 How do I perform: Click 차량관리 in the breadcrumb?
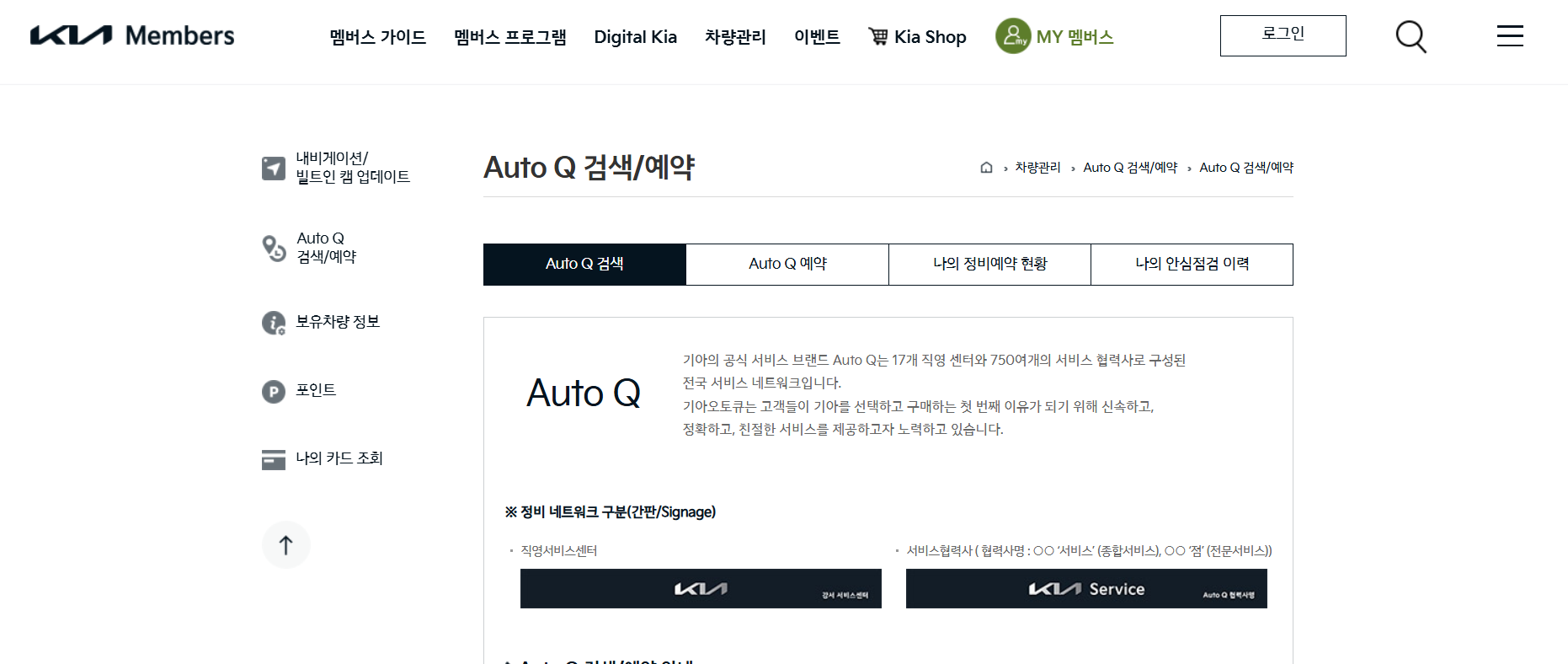tap(1037, 168)
